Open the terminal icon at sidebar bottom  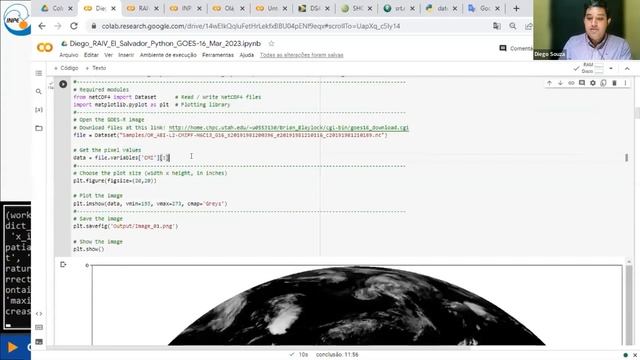(x=39, y=342)
